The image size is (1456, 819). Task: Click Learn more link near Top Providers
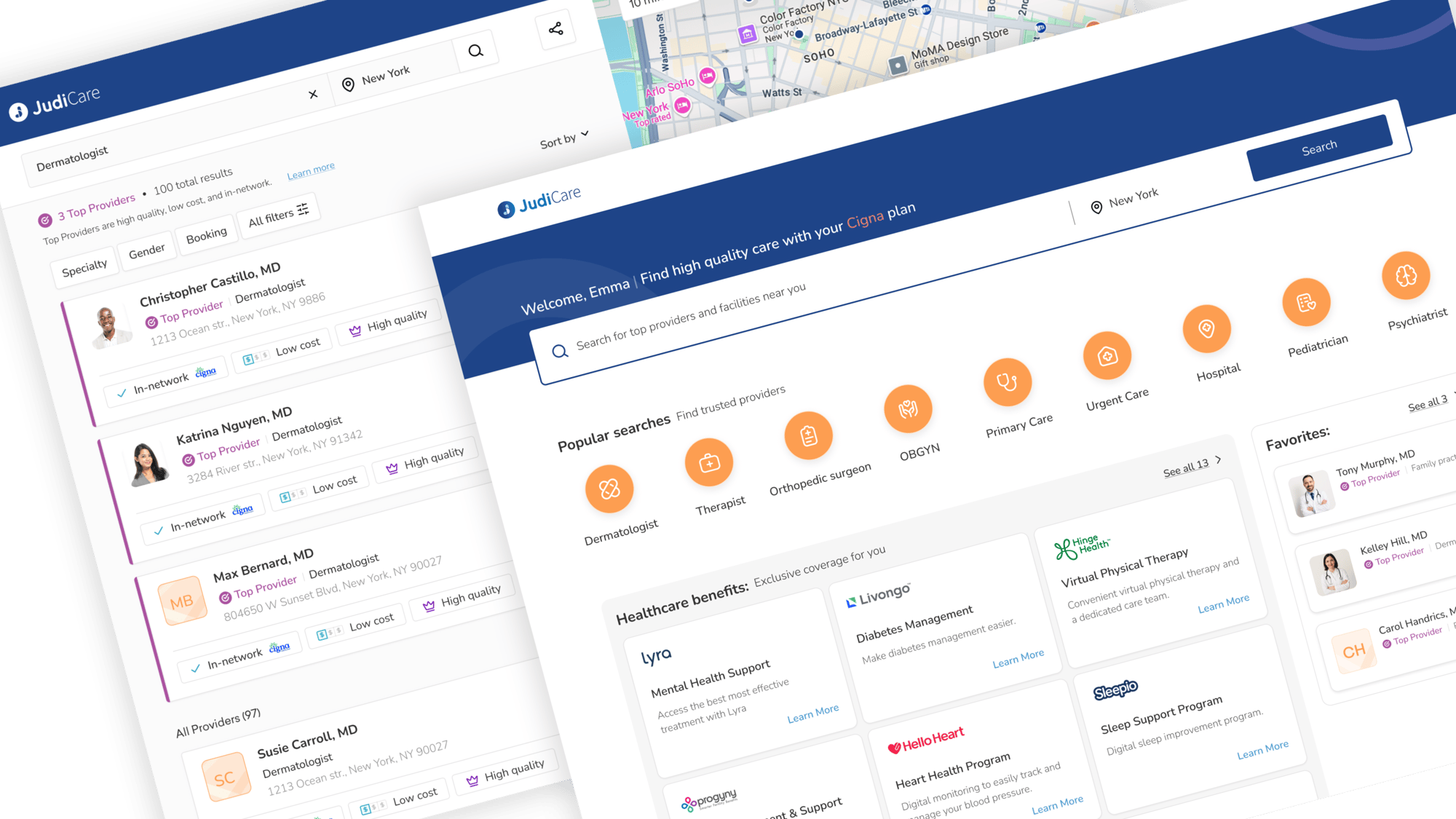[x=311, y=170]
